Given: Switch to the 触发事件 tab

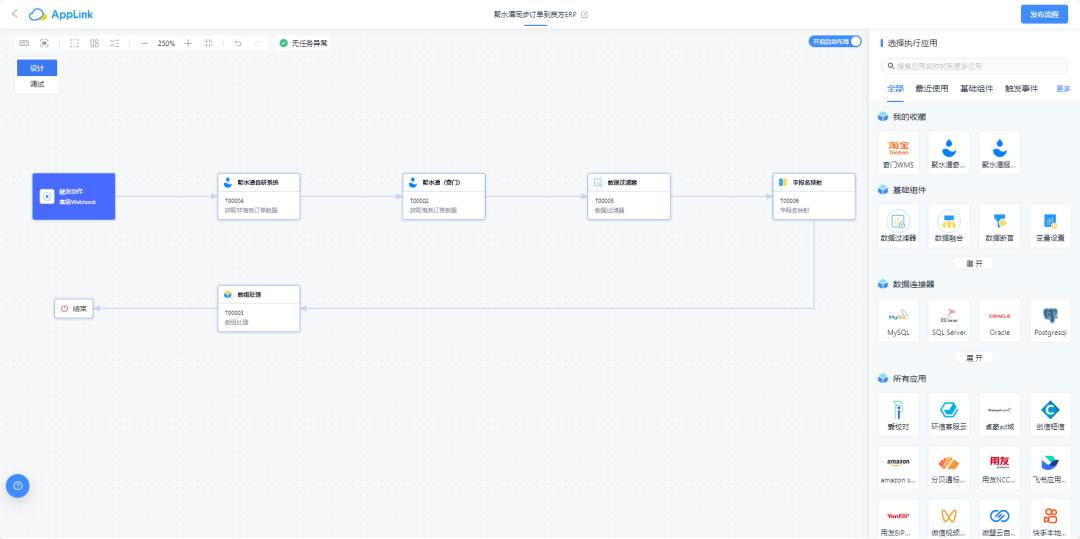Looking at the screenshot, I should pyautogui.click(x=1020, y=89).
